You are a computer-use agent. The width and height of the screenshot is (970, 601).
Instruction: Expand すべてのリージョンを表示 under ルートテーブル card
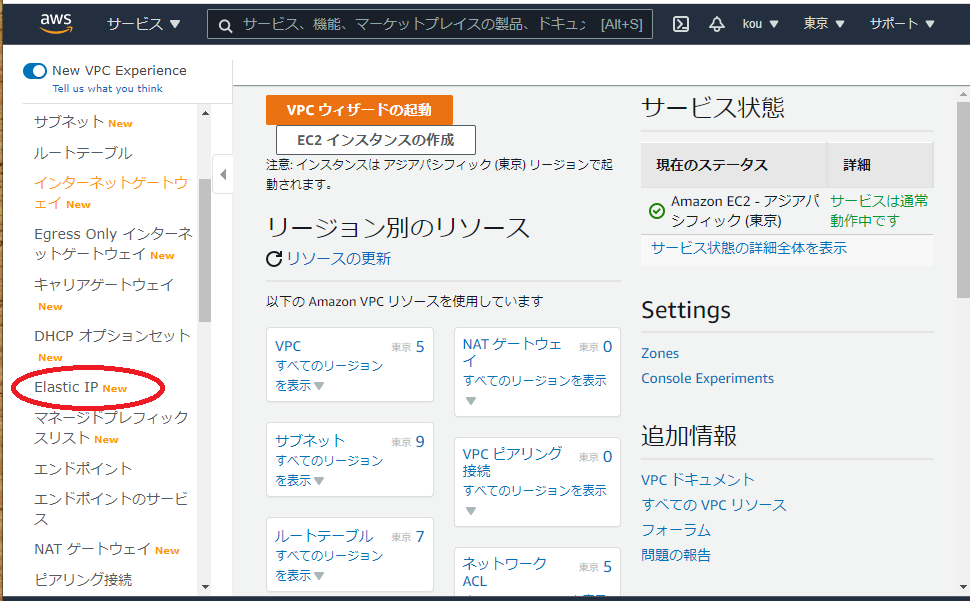[329, 566]
